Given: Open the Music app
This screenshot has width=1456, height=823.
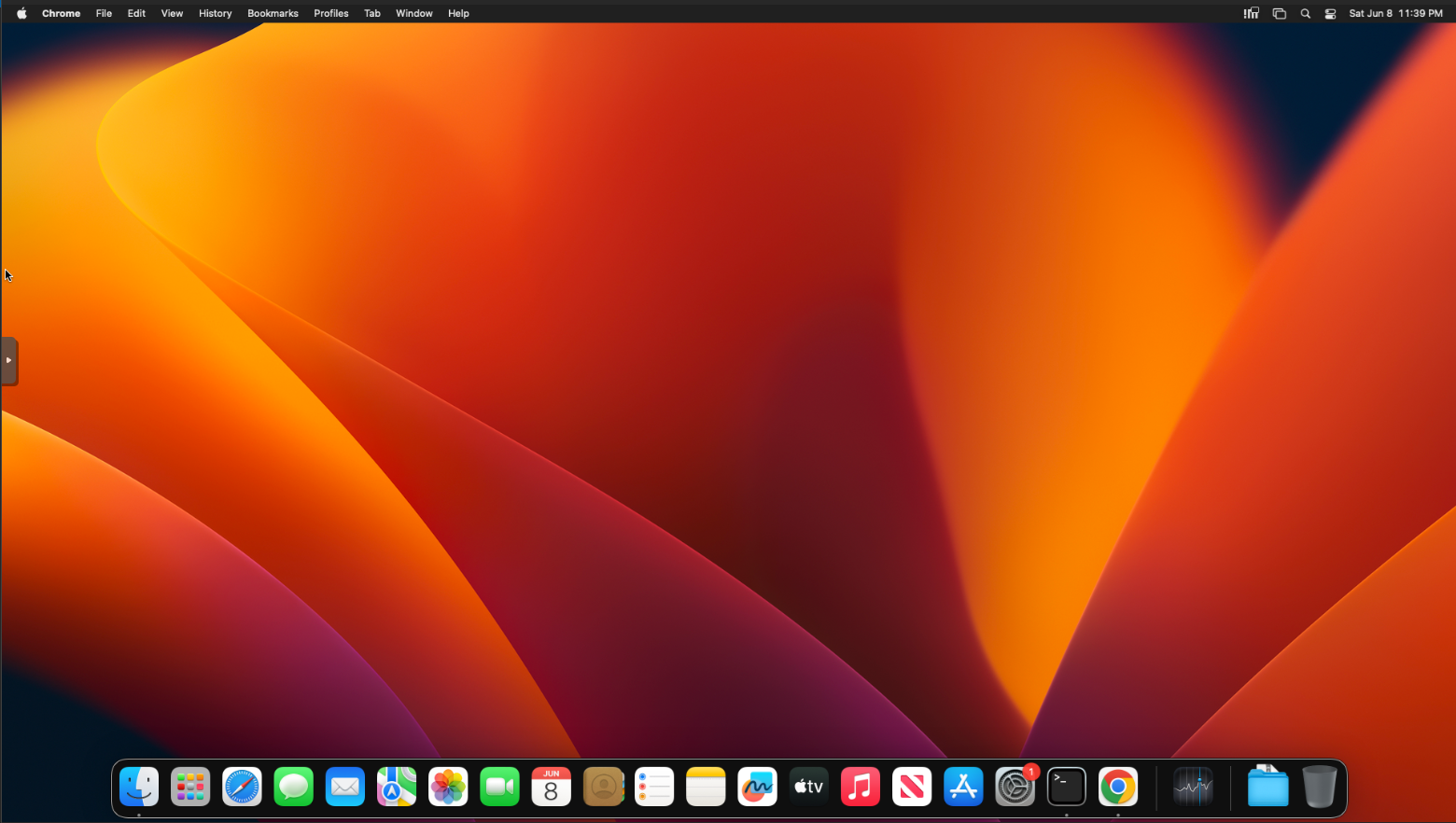Looking at the screenshot, I should (861, 787).
